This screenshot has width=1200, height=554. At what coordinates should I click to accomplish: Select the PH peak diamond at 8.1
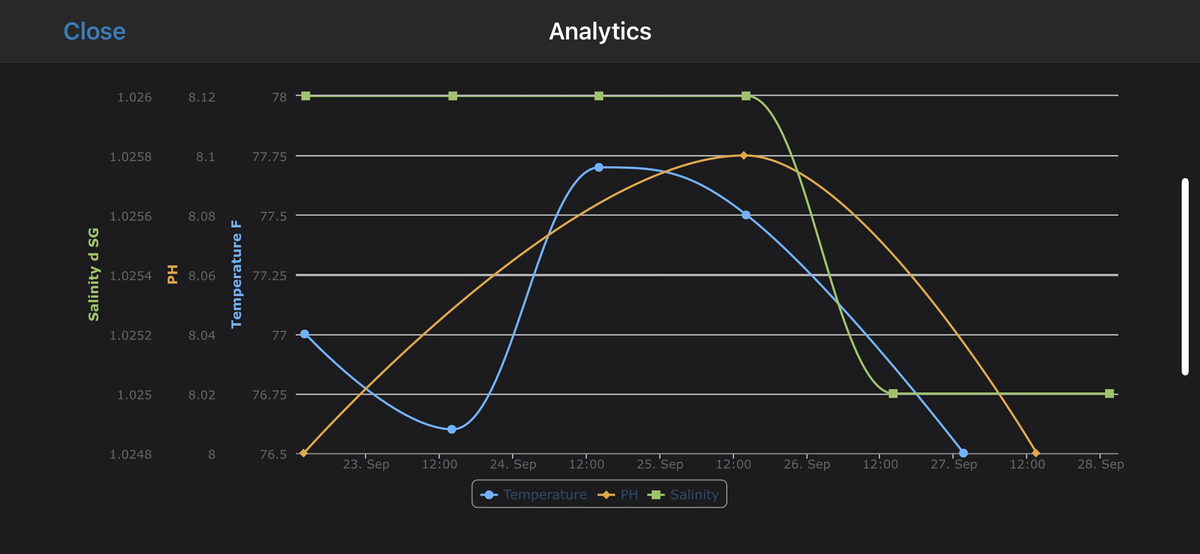[x=744, y=155]
